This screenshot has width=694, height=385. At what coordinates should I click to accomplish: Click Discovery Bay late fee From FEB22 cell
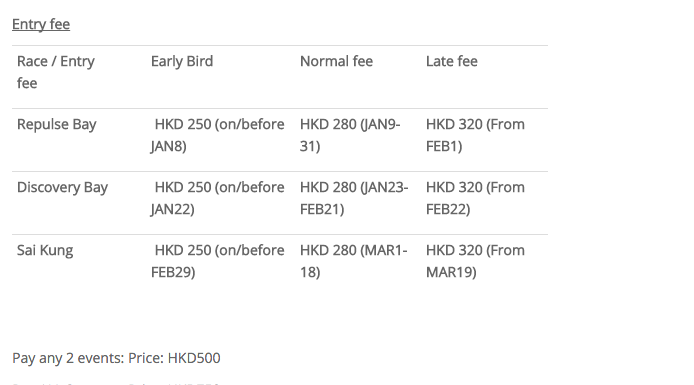pos(475,198)
